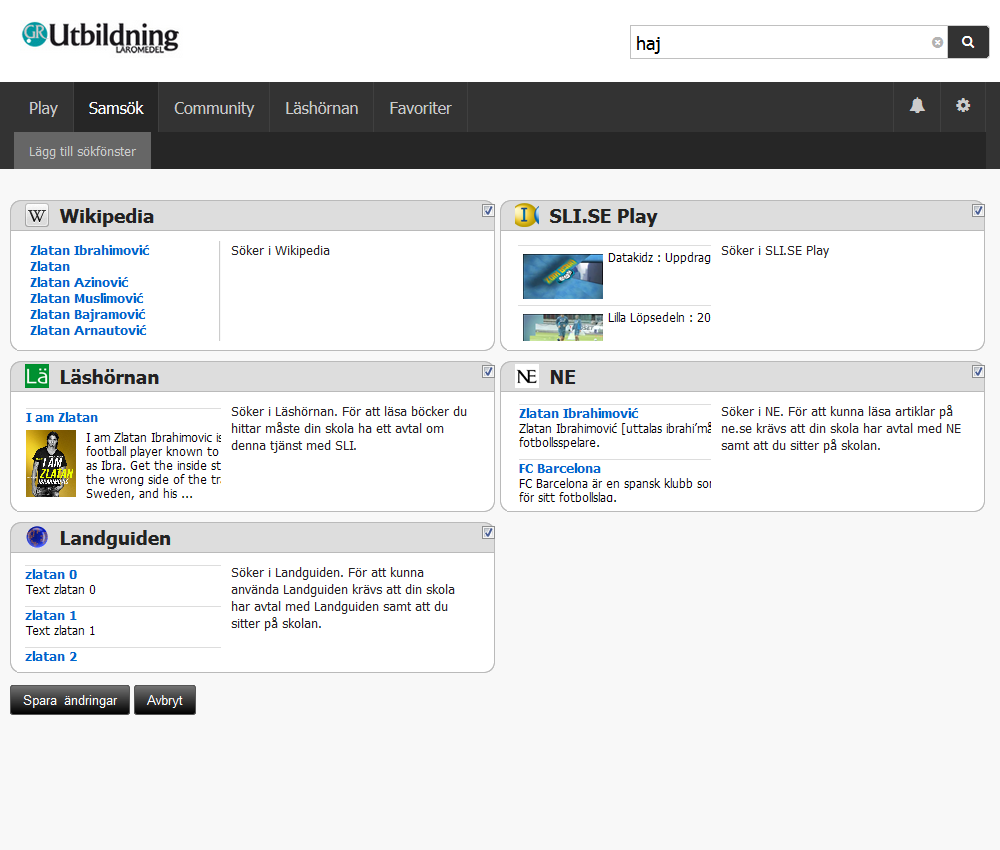This screenshot has width=1000, height=850.
Task: Click 'Text zlatan 1' description
Action: click(61, 631)
